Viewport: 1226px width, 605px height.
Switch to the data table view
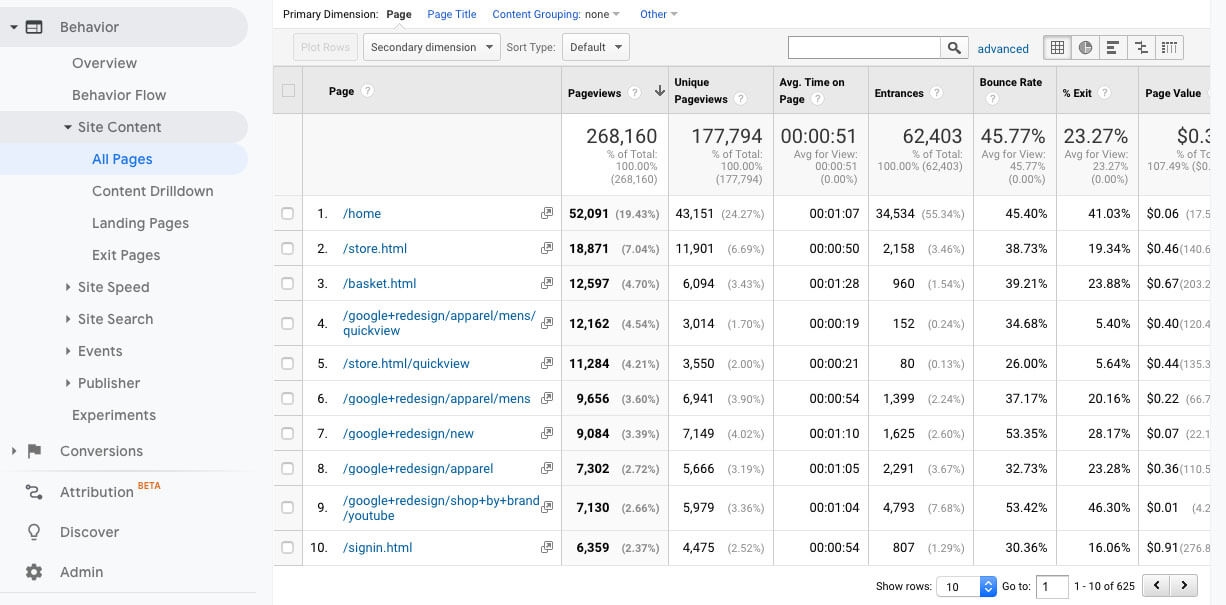(x=1057, y=47)
